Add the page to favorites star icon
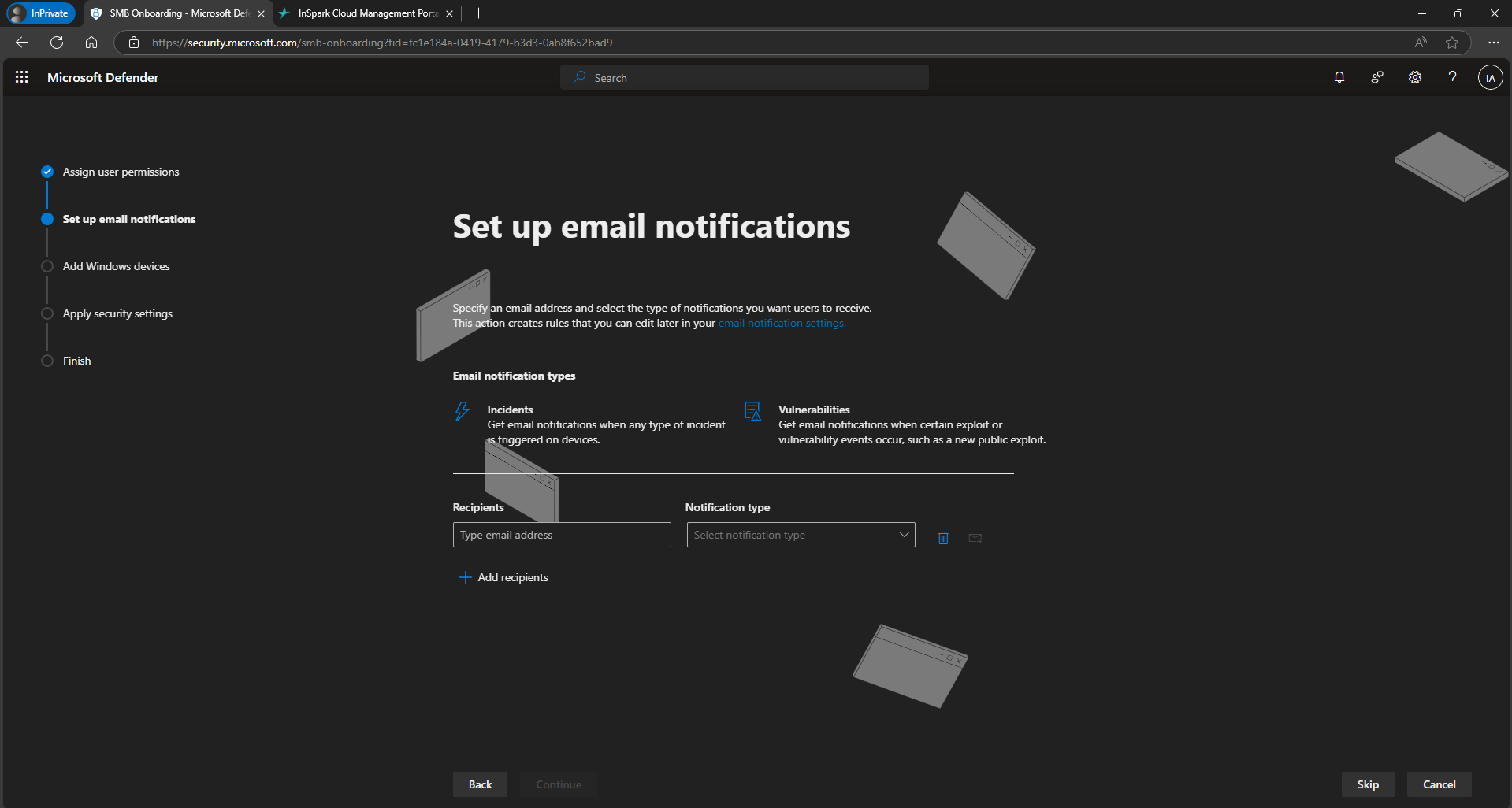1512x808 pixels. [x=1452, y=43]
